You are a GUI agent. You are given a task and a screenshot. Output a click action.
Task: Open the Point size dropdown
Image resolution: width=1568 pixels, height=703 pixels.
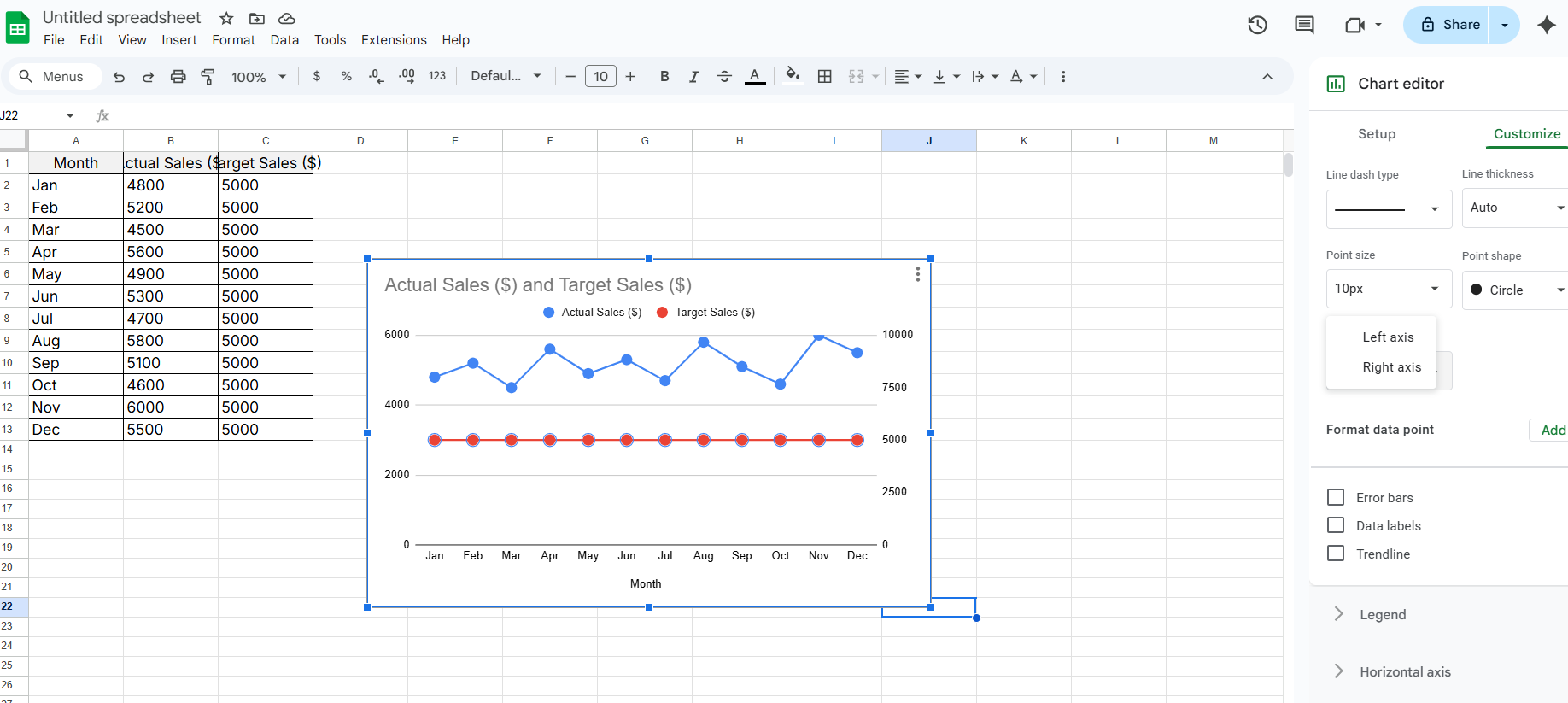tap(1388, 289)
